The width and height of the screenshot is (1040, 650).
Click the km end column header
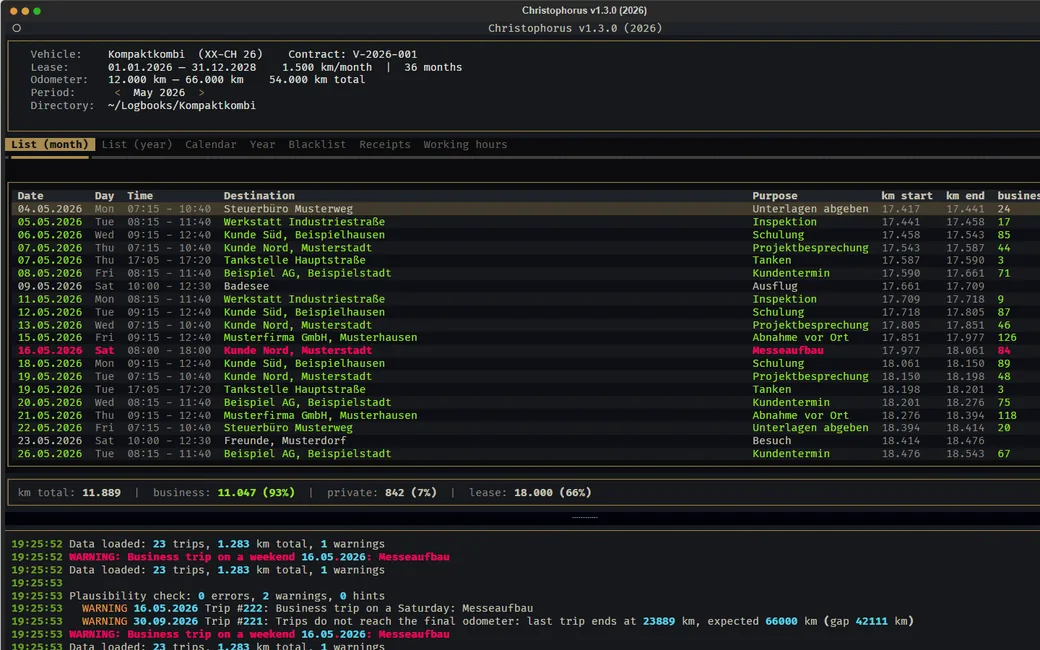(x=965, y=196)
